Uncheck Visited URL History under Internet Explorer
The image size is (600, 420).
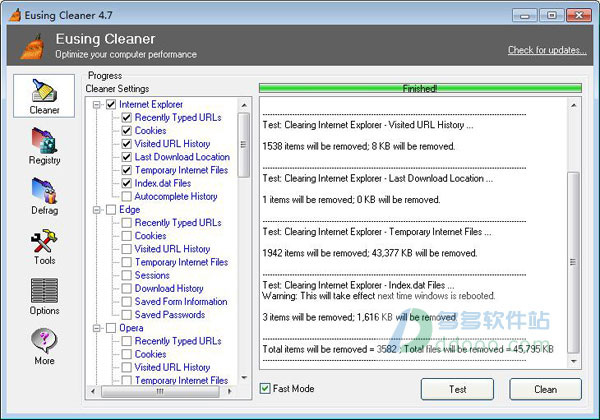coord(127,144)
